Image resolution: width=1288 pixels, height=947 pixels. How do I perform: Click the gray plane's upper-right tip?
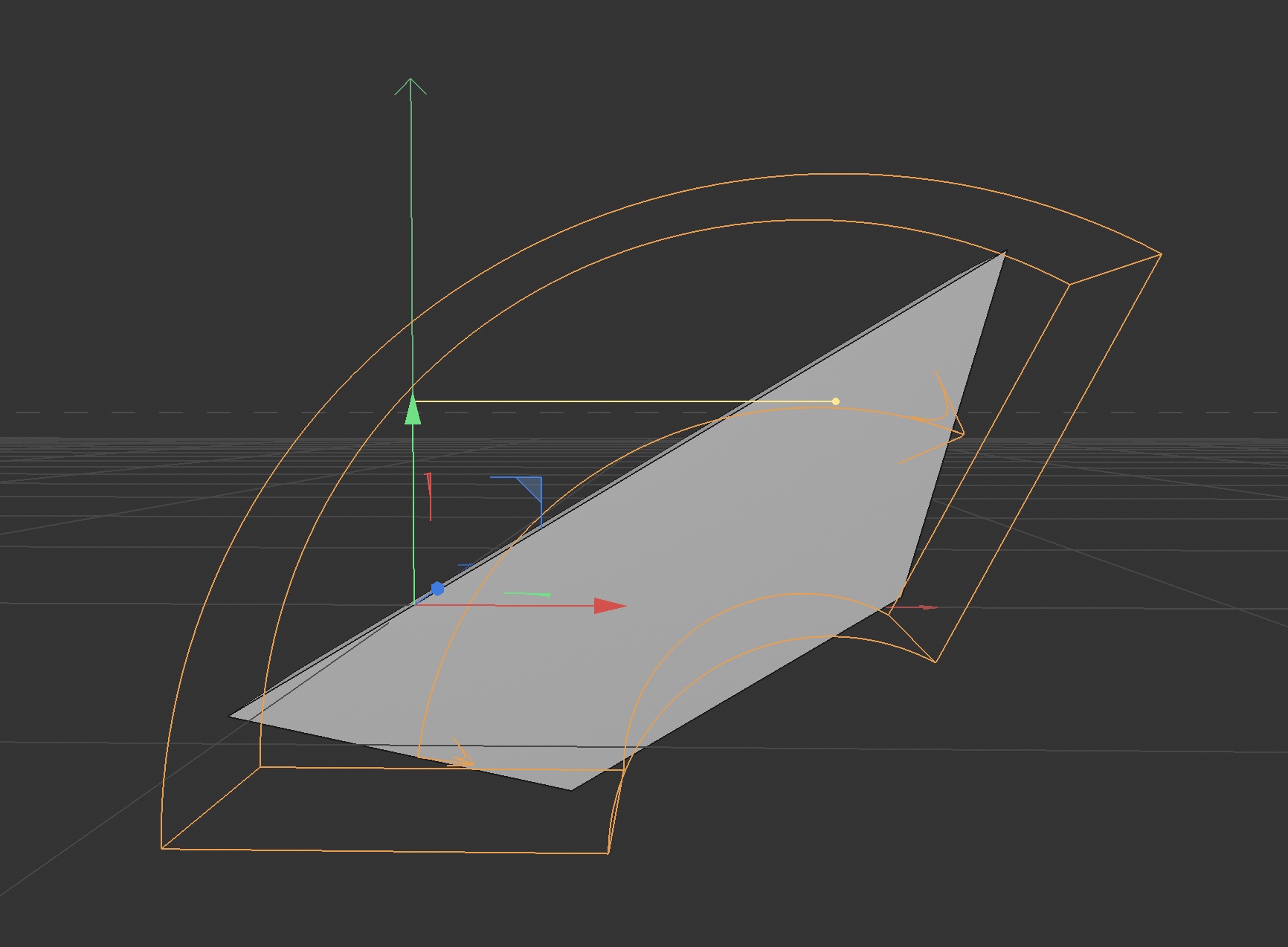coord(1004,254)
